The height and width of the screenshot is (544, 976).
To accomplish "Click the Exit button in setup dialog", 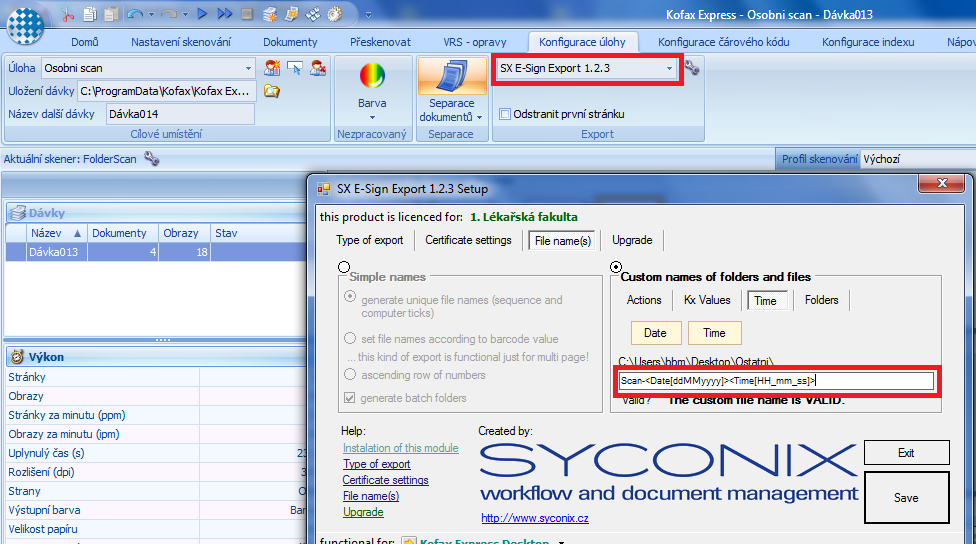I will pyautogui.click(x=906, y=453).
